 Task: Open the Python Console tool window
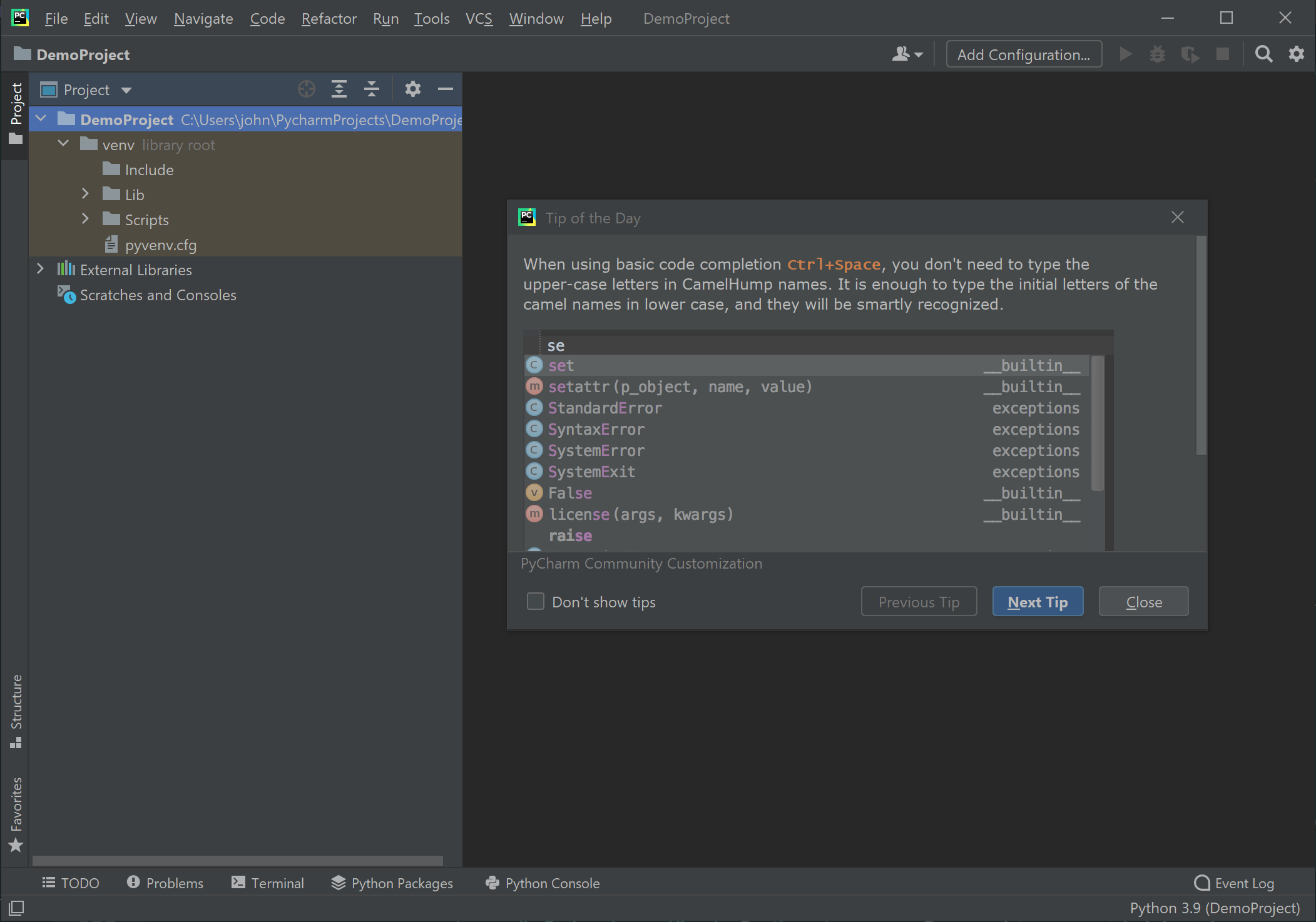543,883
